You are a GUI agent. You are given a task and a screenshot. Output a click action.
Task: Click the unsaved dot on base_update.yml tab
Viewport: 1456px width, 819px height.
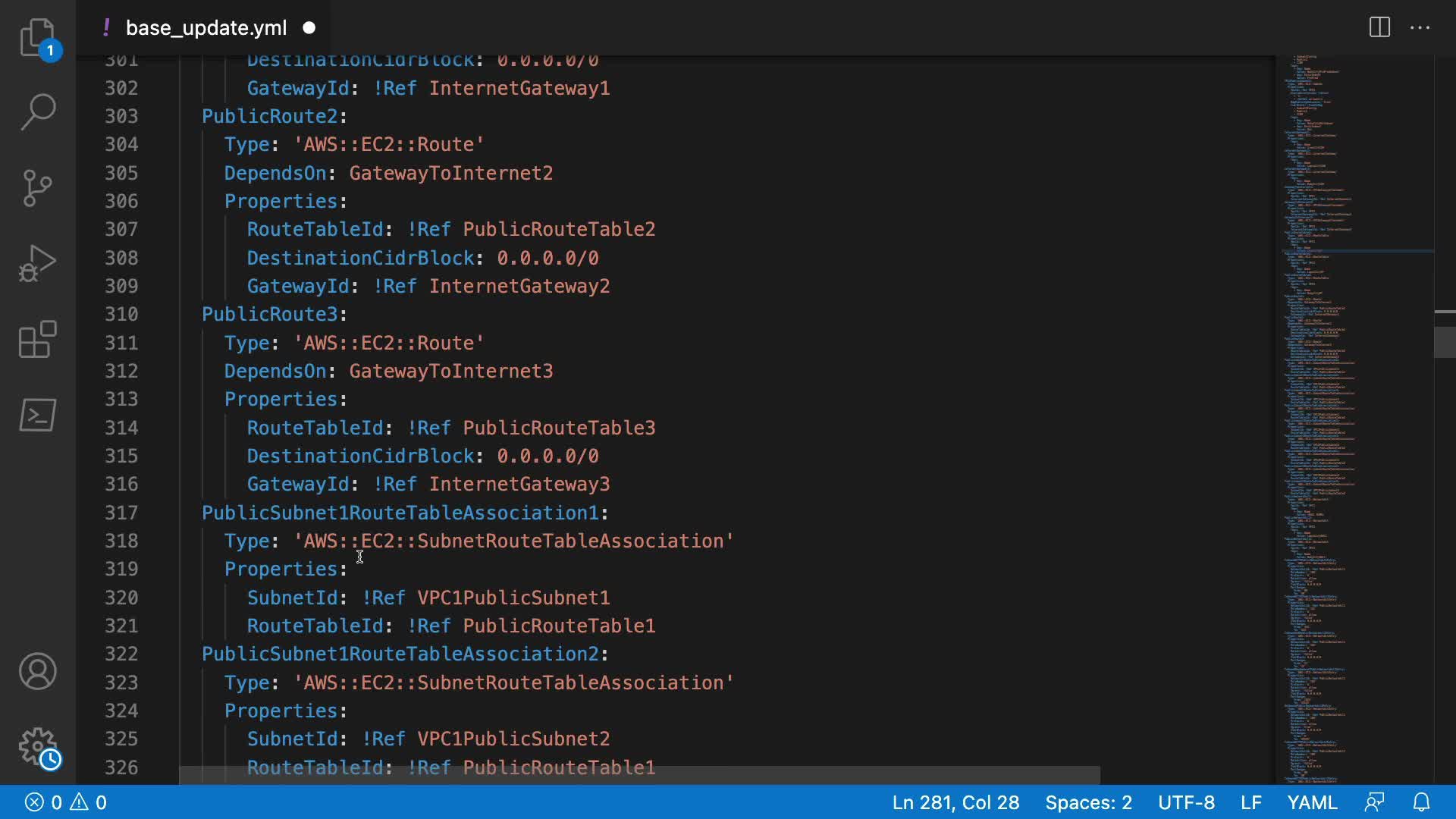coord(309,28)
